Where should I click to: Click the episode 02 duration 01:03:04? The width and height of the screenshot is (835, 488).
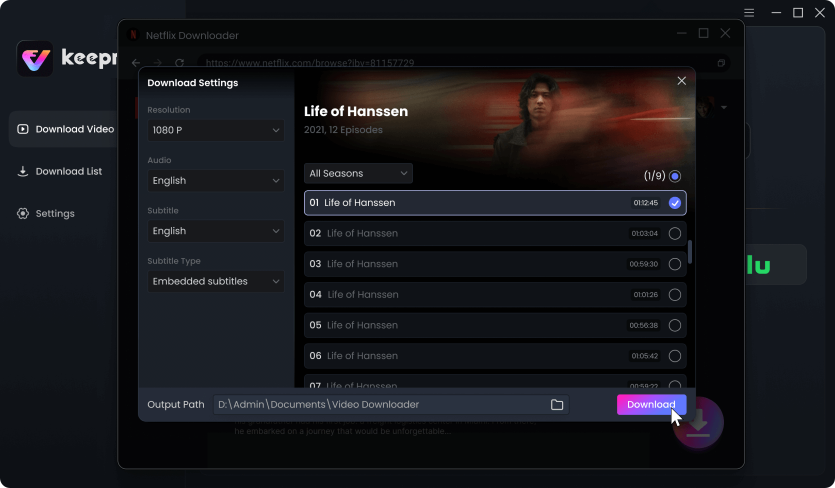click(644, 233)
